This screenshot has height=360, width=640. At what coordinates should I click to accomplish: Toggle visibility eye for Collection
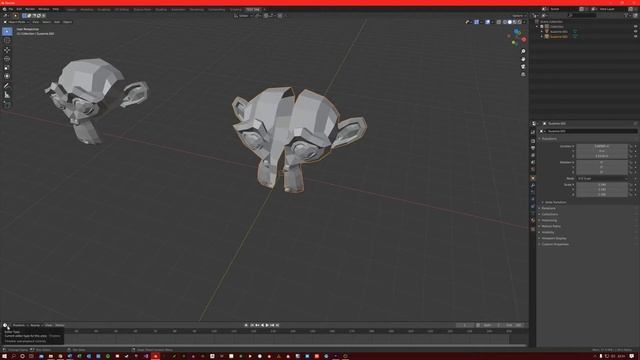(x=636, y=27)
